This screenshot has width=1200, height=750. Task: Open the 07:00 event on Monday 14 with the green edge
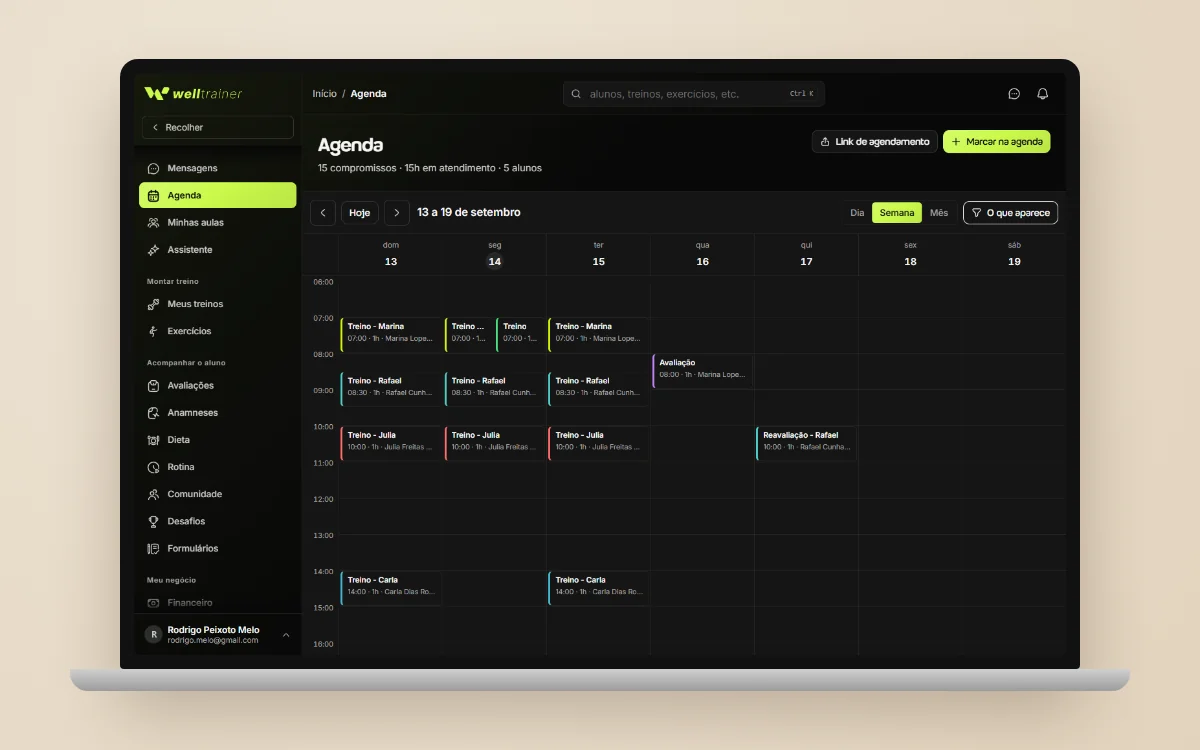(521, 335)
